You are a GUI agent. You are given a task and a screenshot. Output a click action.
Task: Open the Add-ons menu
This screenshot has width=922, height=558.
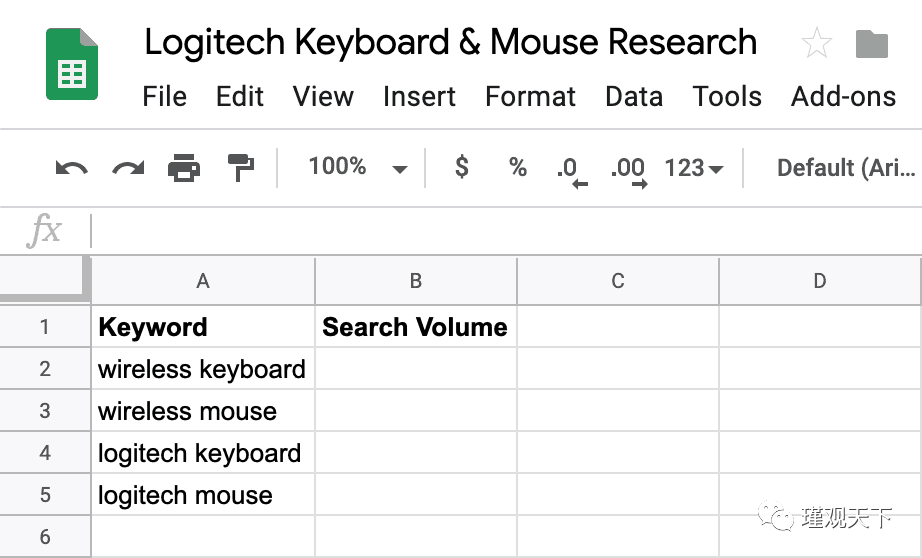pos(843,97)
